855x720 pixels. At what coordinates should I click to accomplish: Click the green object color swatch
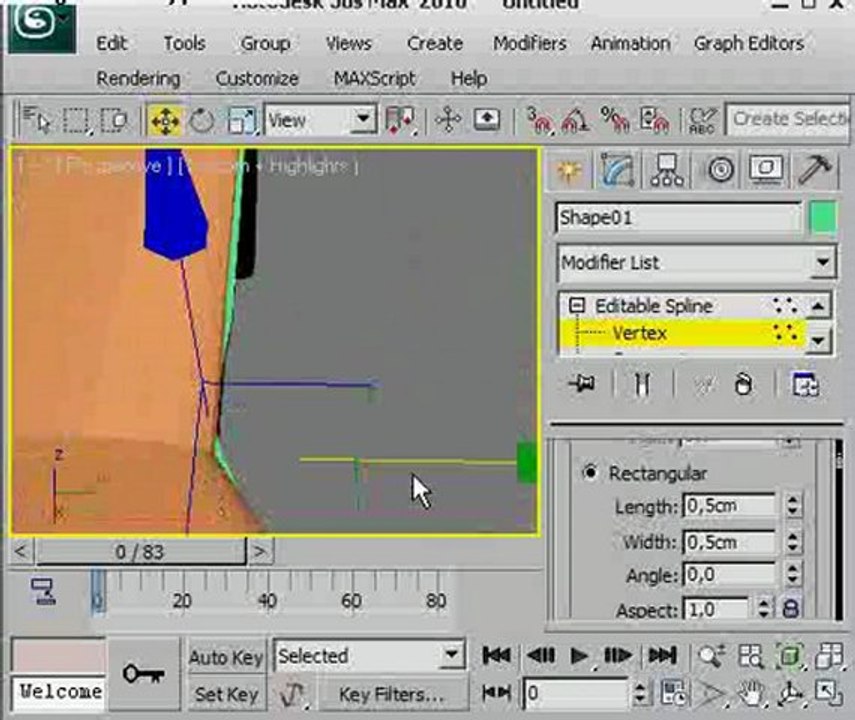click(823, 218)
